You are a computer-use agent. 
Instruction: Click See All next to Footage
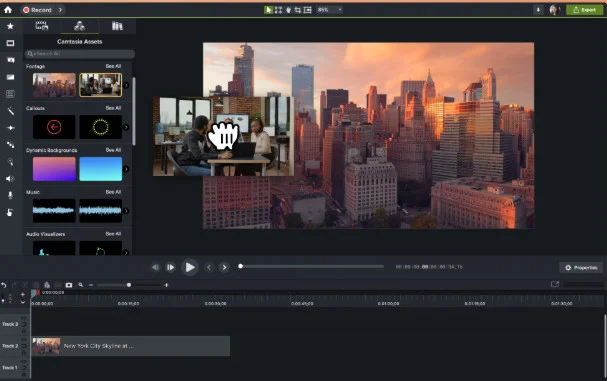click(113, 66)
